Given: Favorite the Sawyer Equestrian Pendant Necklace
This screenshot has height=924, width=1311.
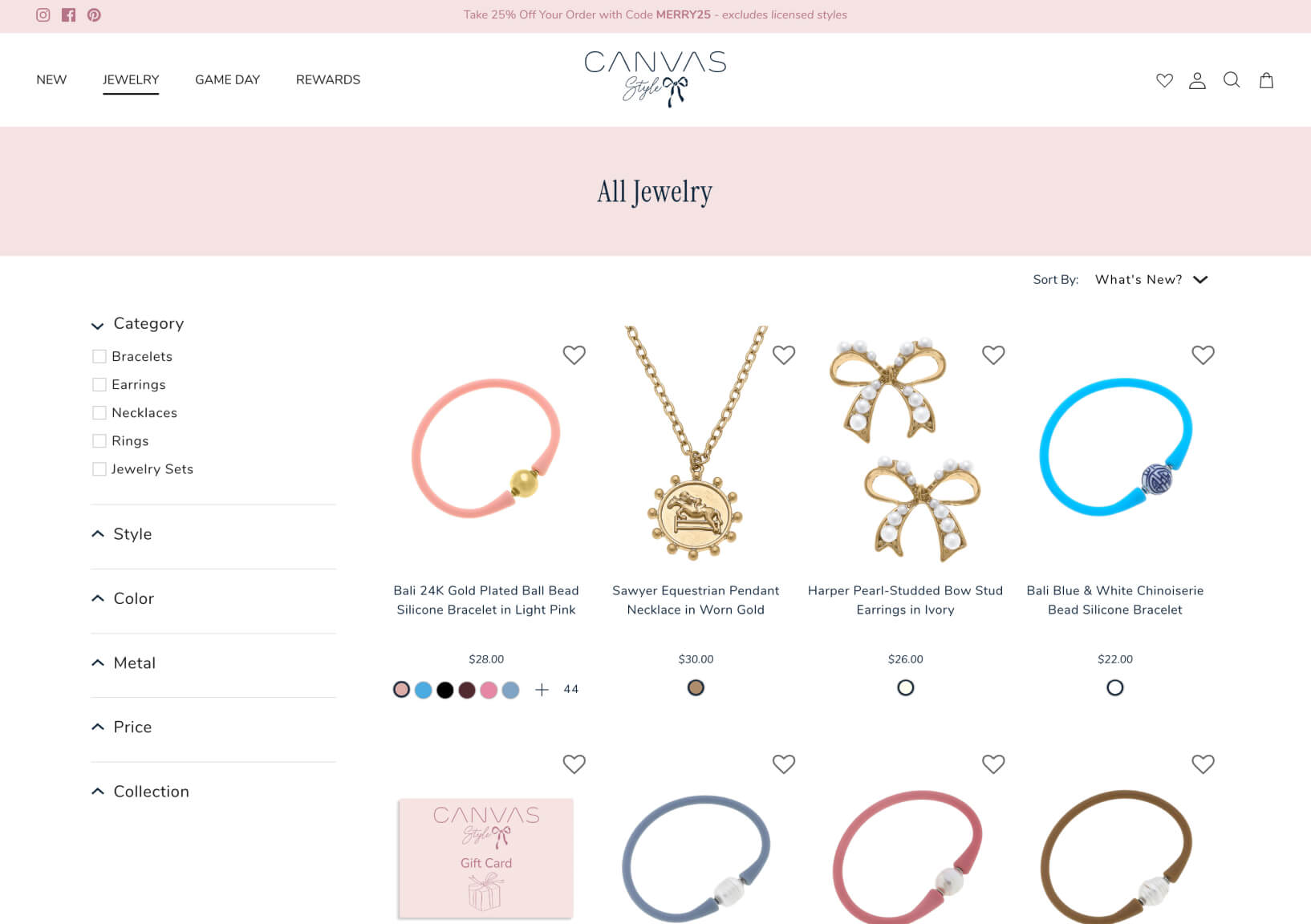Looking at the screenshot, I should [x=784, y=355].
